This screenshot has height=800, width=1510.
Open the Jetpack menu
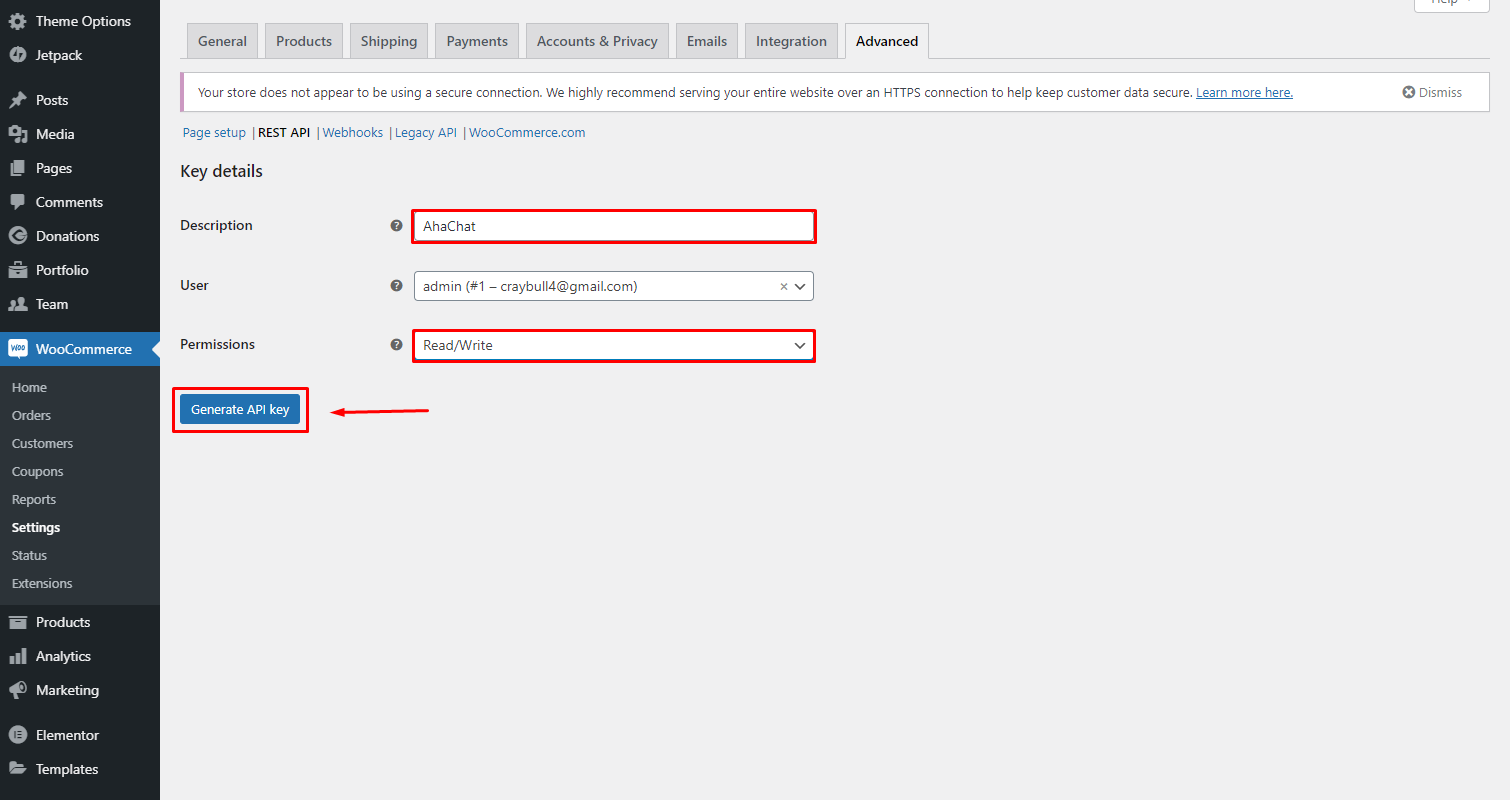[x=80, y=55]
